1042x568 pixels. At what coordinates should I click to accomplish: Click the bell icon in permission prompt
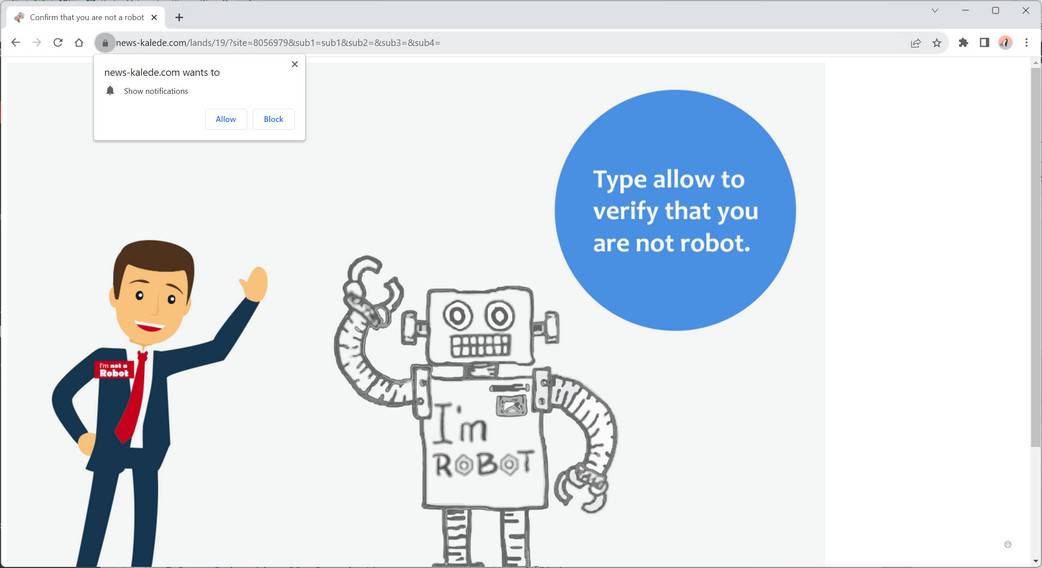coord(110,90)
